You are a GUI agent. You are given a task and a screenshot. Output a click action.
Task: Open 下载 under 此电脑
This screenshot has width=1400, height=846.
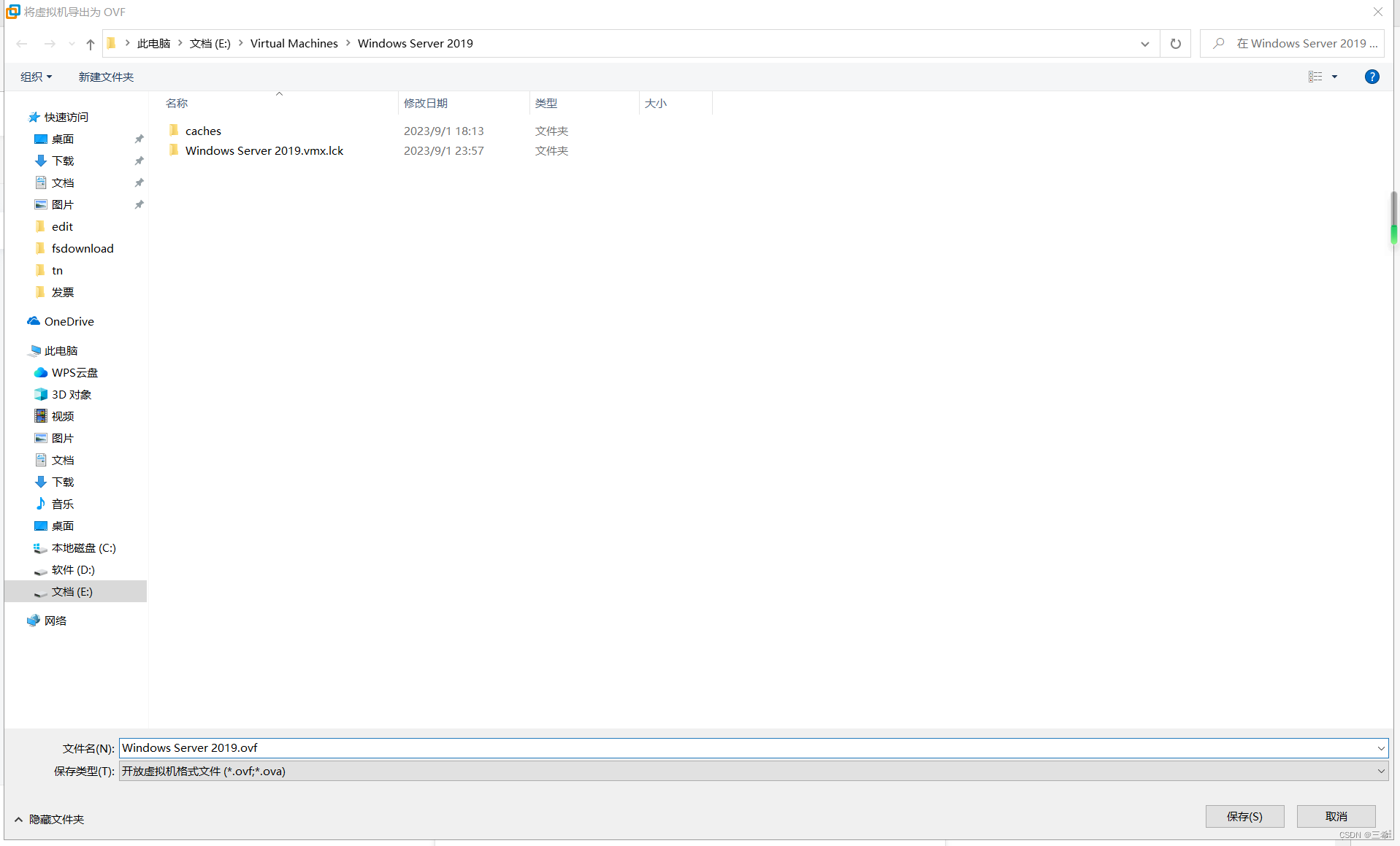[x=62, y=482]
